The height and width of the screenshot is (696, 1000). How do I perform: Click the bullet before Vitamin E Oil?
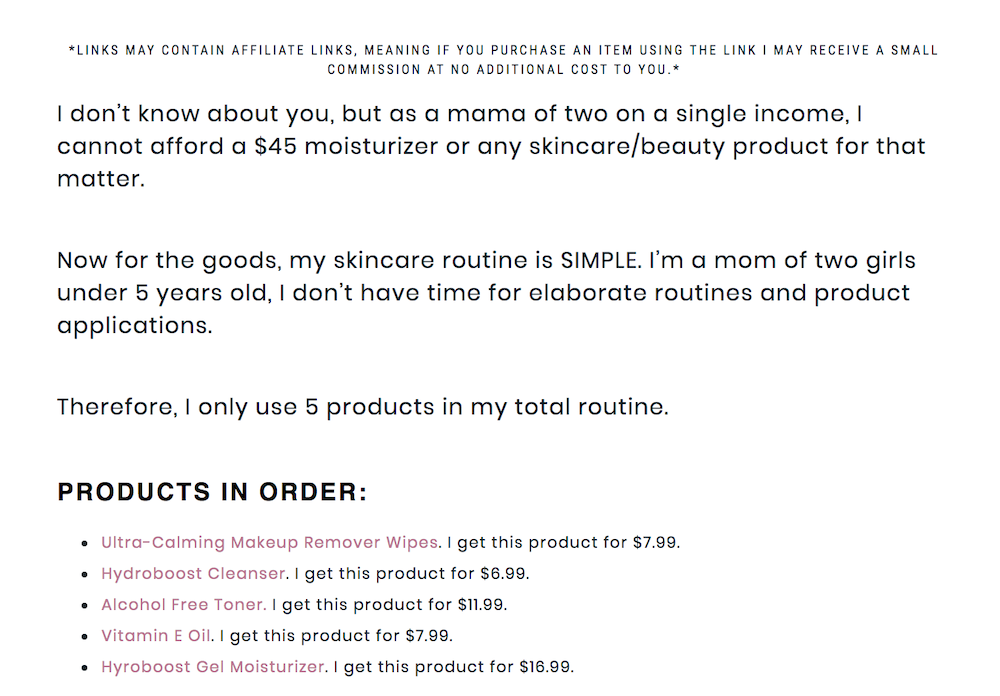click(x=85, y=637)
